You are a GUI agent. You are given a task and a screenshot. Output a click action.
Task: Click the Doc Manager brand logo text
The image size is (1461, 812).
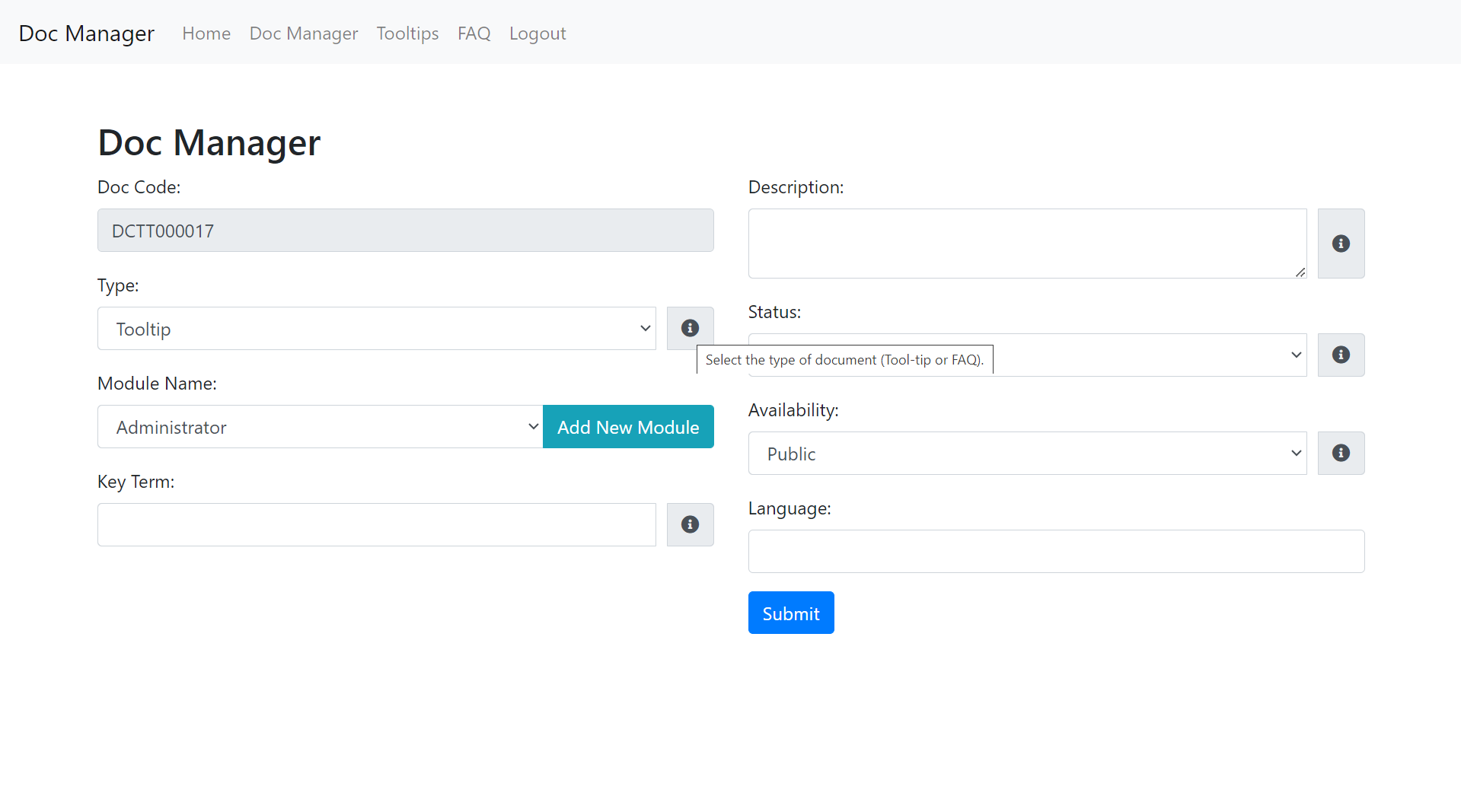(x=87, y=33)
